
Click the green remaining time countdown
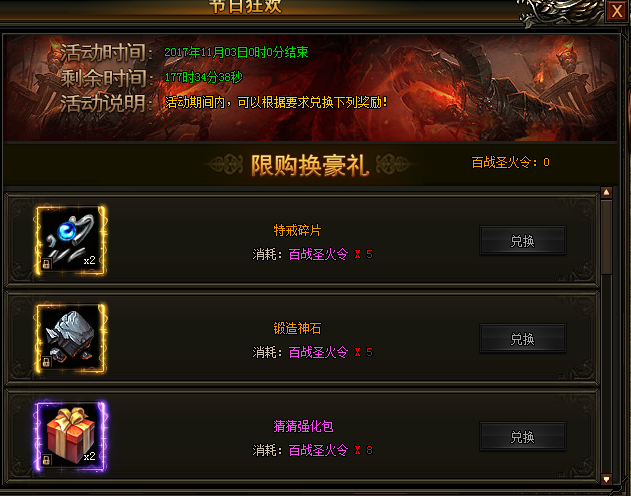point(204,77)
